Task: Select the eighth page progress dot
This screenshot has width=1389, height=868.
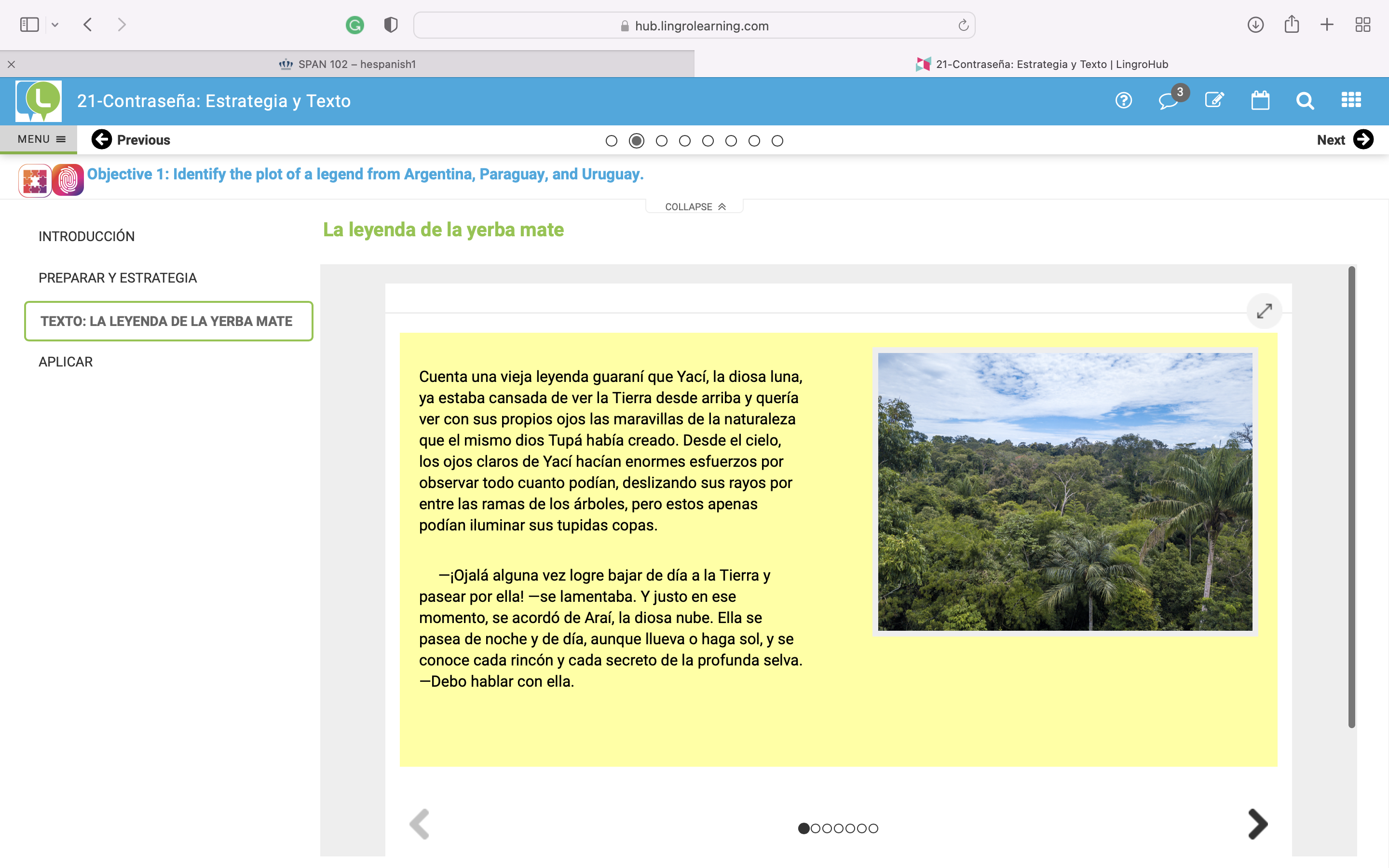Action: tap(777, 141)
